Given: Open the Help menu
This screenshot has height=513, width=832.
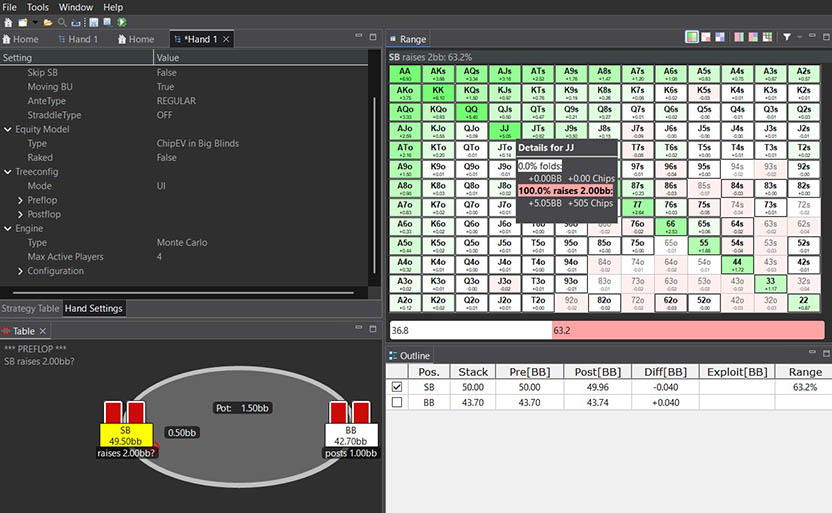Looking at the screenshot, I should pyautogui.click(x=113, y=7).
